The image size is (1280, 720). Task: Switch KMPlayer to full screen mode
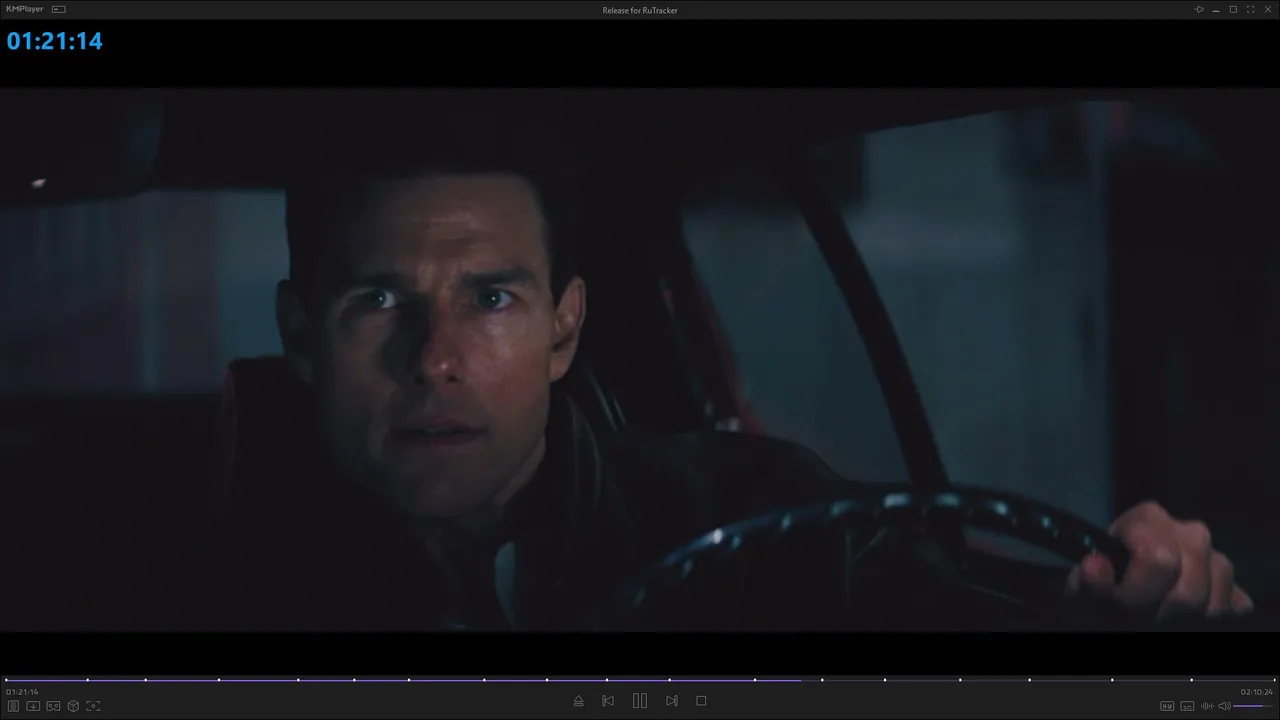(1250, 10)
